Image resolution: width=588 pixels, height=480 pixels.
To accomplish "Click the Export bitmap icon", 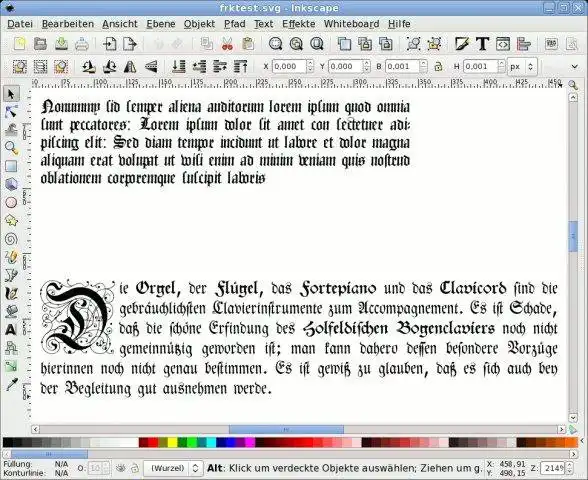I will click(130, 44).
